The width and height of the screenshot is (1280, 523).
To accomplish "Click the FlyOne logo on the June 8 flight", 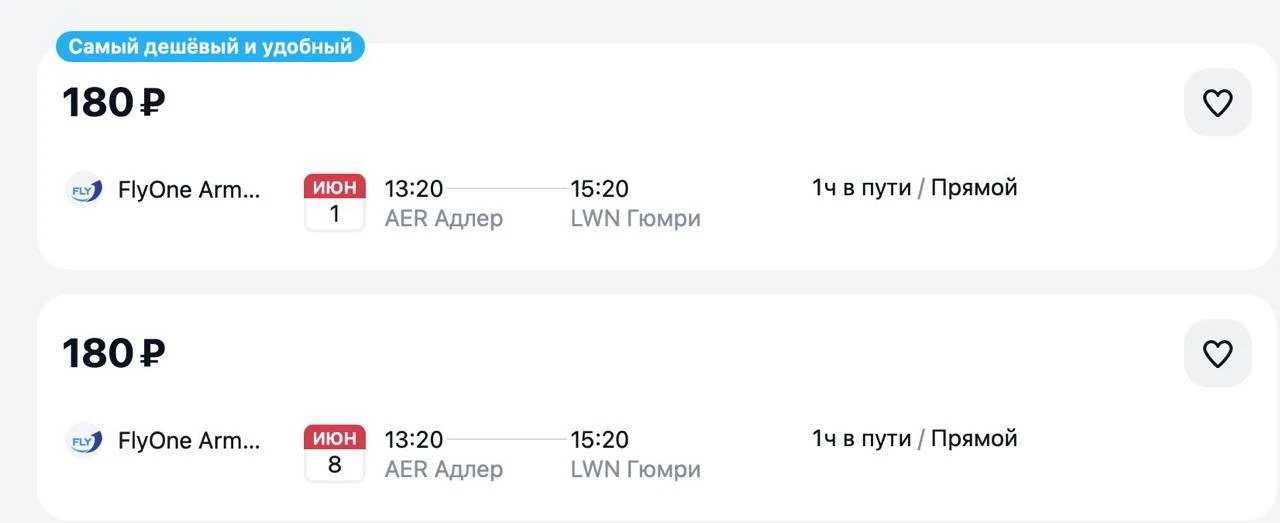I will 84,440.
